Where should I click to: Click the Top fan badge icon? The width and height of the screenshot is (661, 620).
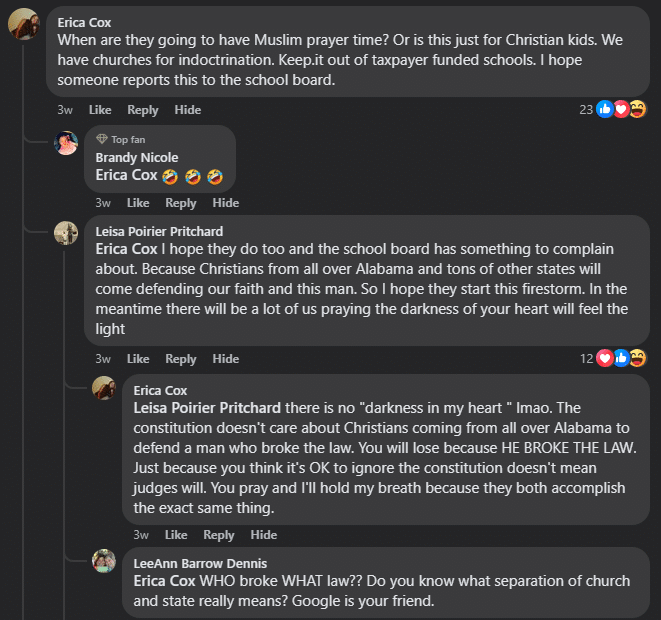pyautogui.click(x=102, y=139)
